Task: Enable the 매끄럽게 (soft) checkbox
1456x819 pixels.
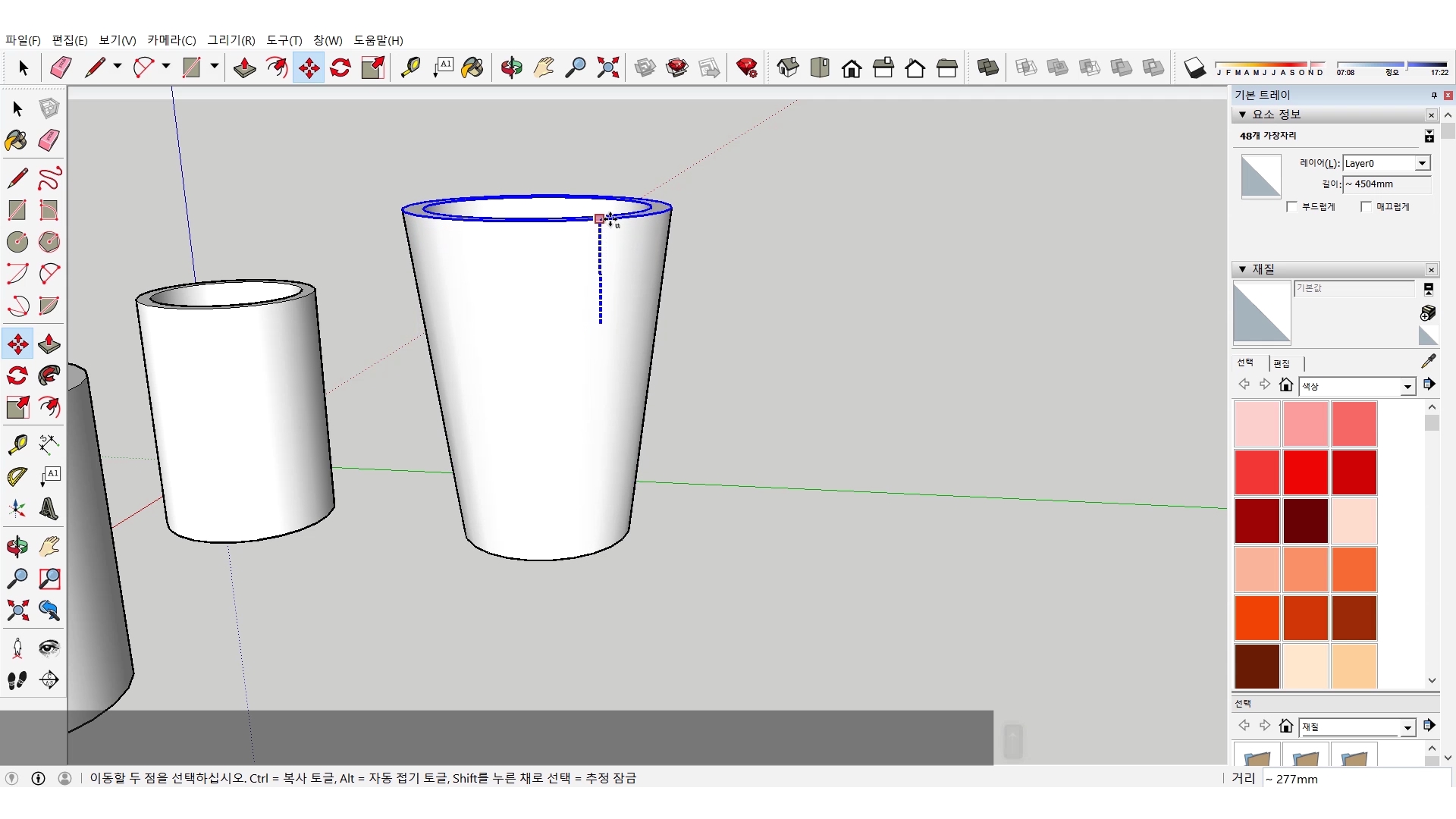Action: pyautogui.click(x=1367, y=207)
